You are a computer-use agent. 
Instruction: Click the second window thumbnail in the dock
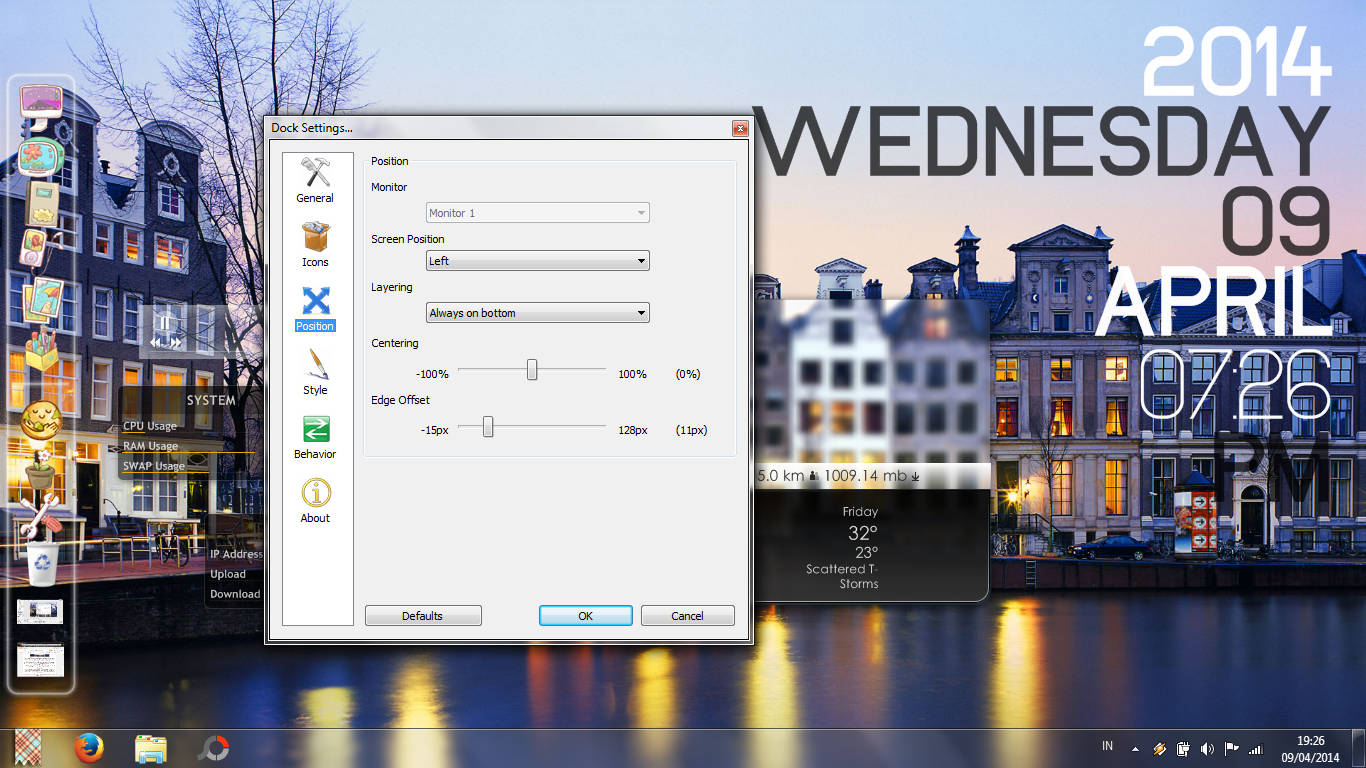coord(40,660)
